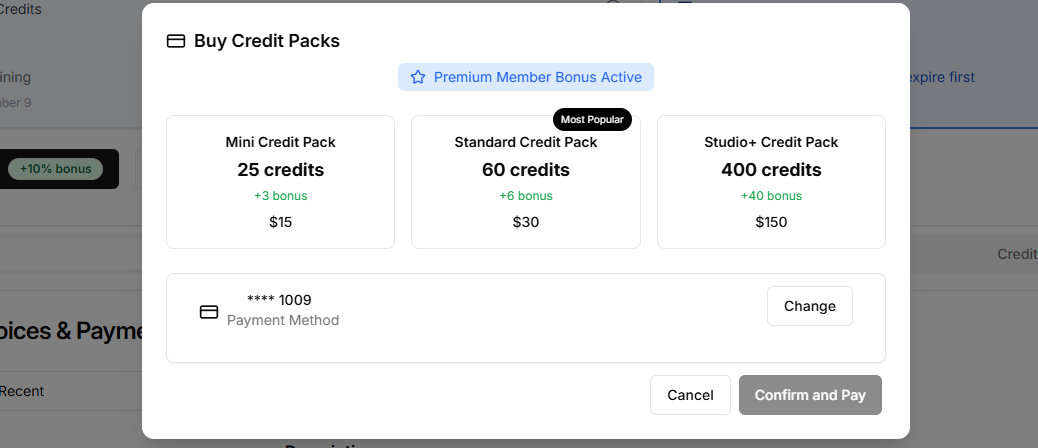Click the Most Popular badge
This screenshot has height=448, width=1038.
(x=592, y=119)
